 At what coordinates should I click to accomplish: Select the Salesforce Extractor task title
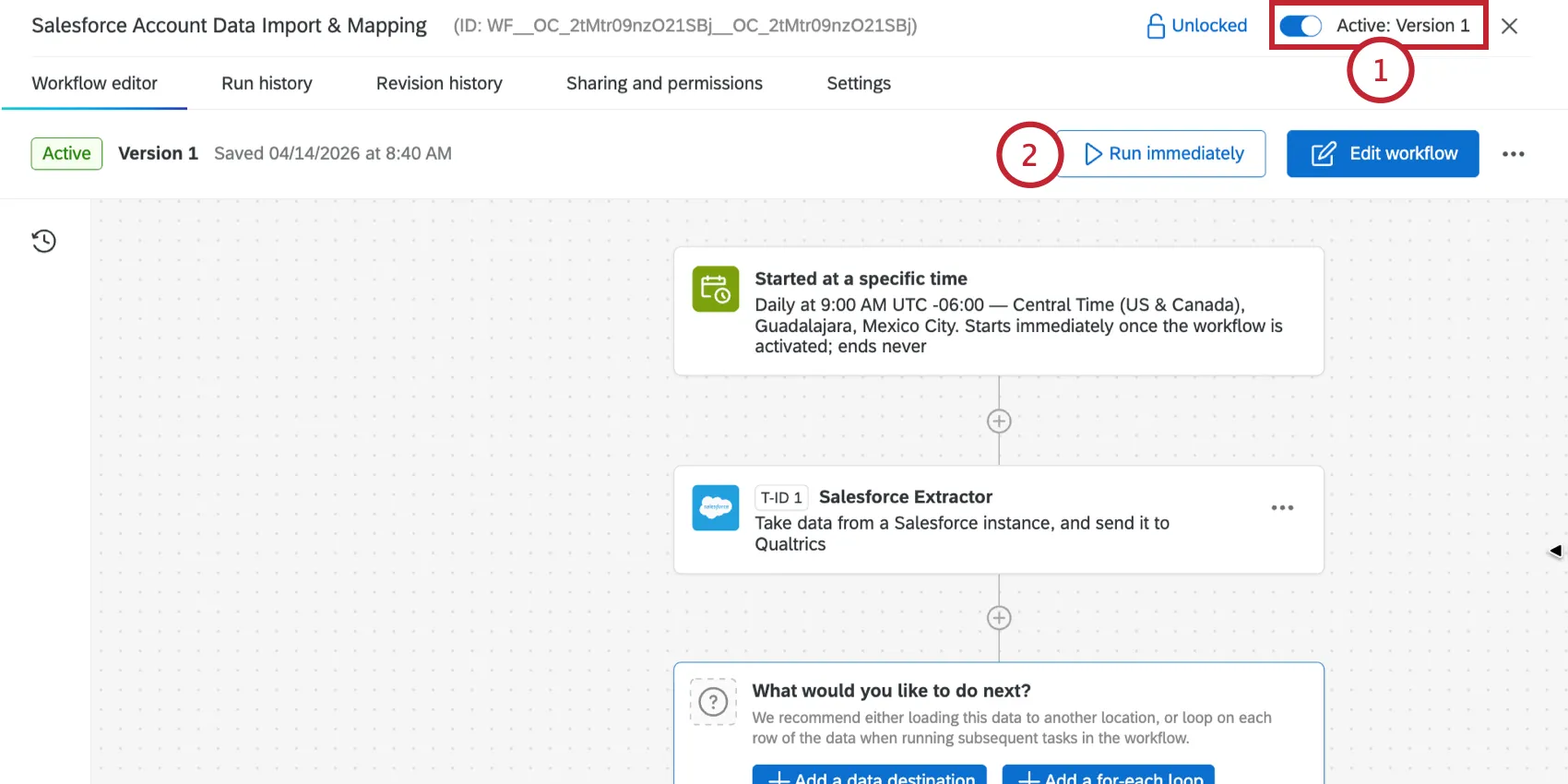click(906, 497)
